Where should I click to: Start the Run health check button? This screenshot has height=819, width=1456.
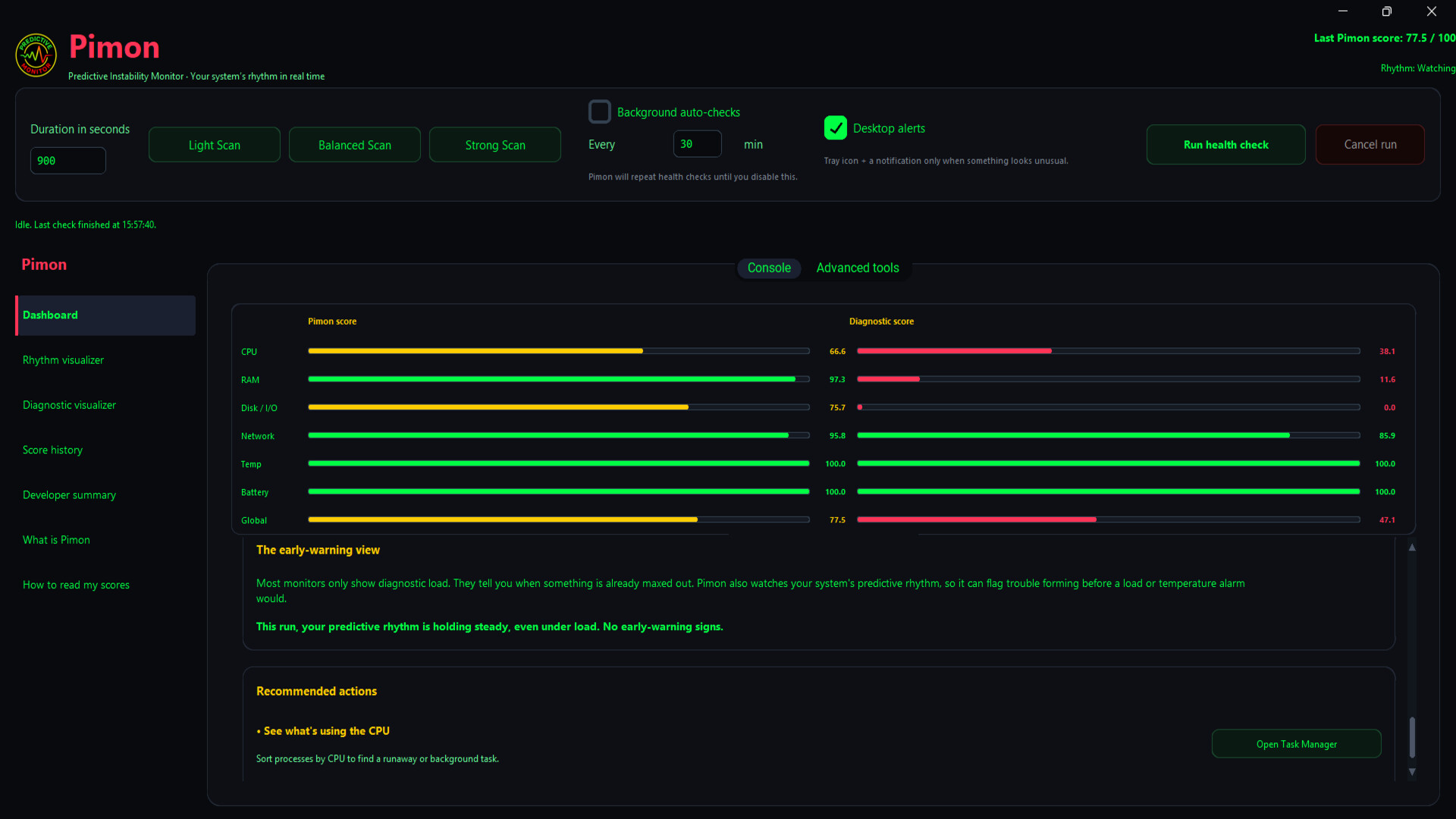coord(1226,145)
